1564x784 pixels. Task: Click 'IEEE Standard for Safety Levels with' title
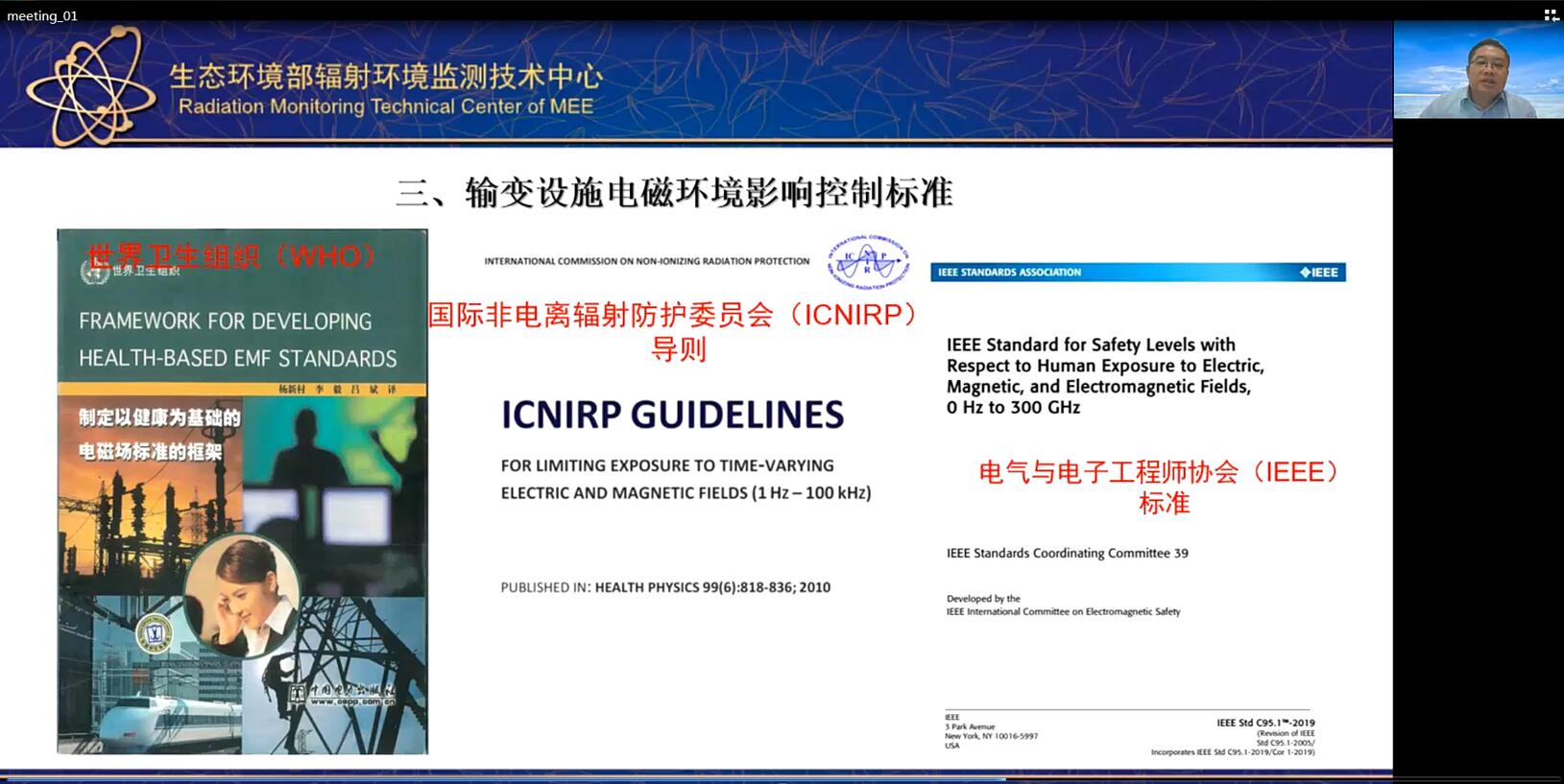click(1091, 344)
